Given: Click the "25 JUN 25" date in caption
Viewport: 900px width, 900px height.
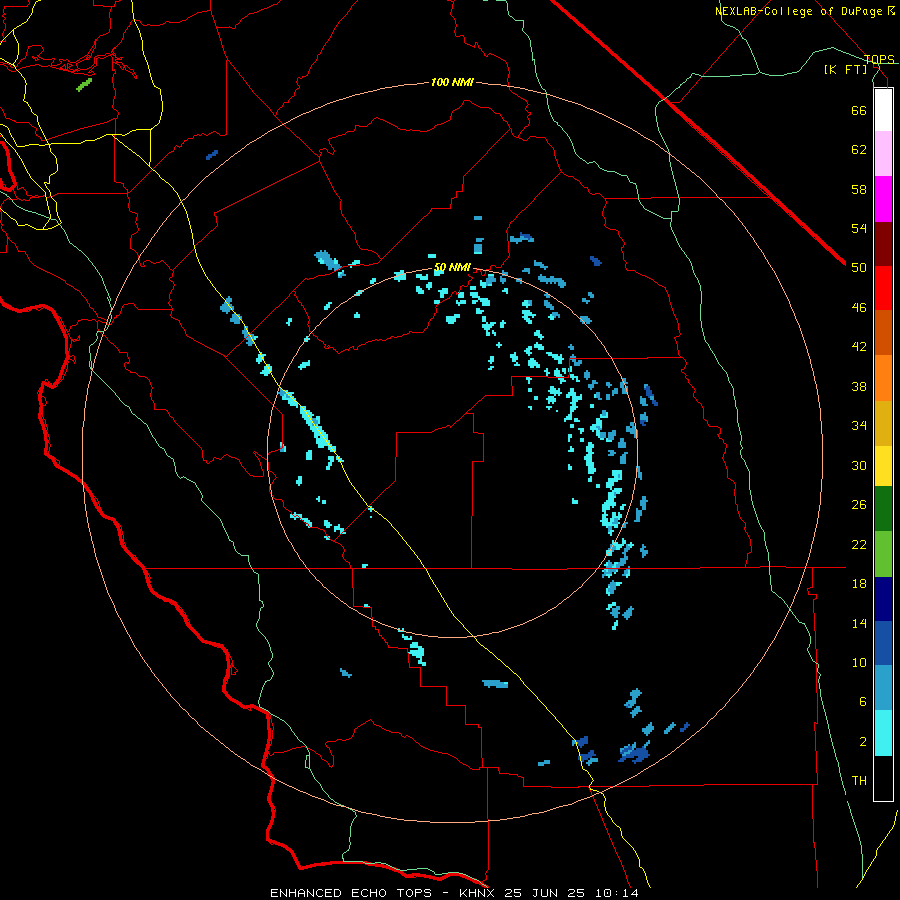Looking at the screenshot, I should (x=544, y=893).
